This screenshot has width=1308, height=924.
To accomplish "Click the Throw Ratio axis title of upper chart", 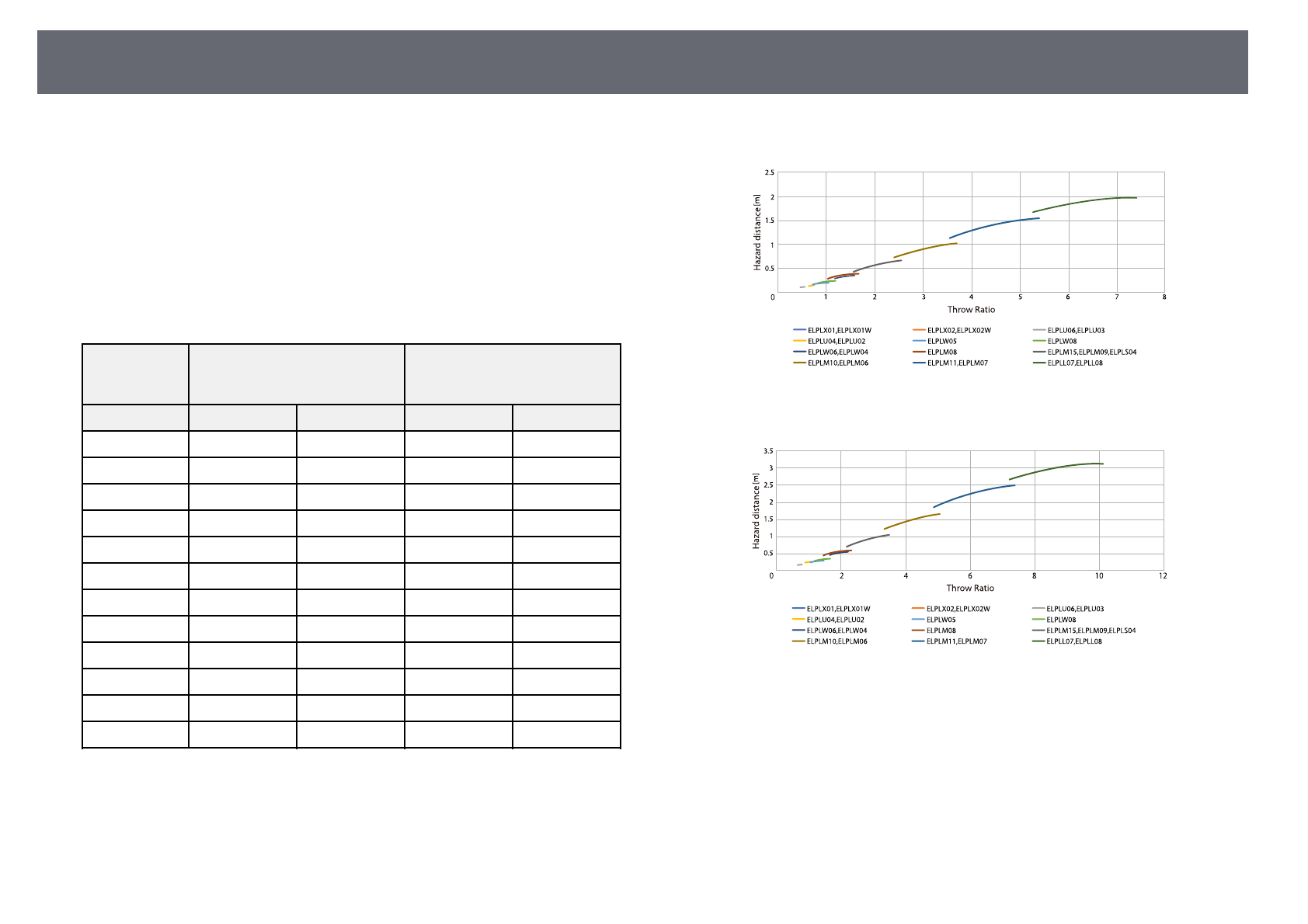I will click(x=970, y=310).
